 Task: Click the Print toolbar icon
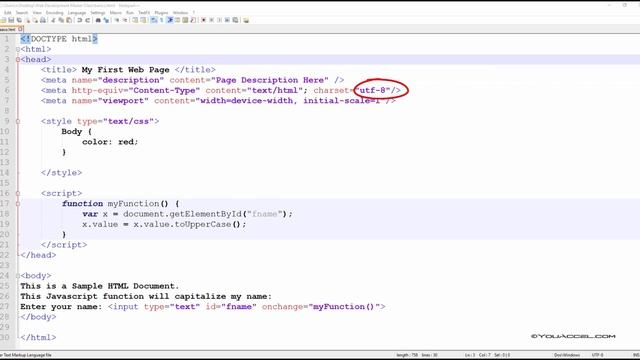click(x=43, y=20)
